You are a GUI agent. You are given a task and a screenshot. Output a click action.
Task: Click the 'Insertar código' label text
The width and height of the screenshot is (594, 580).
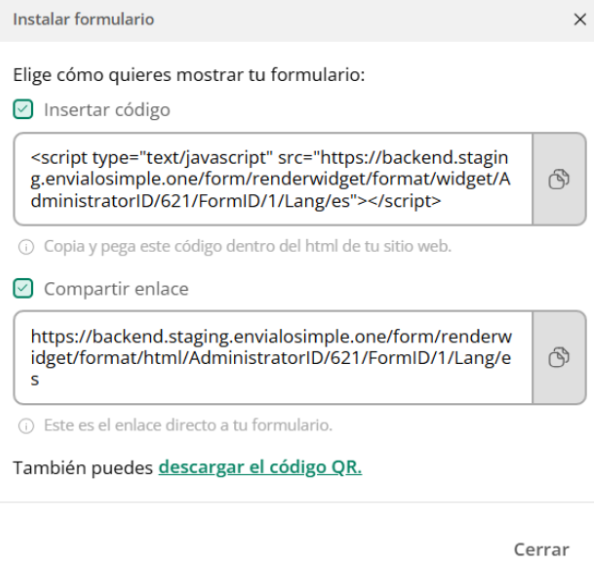click(x=107, y=110)
